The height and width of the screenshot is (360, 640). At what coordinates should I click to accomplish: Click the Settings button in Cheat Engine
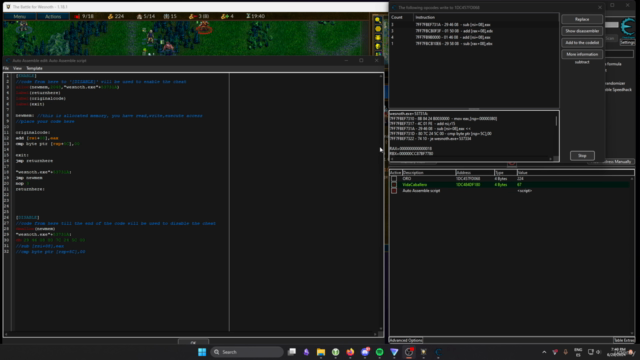pyautogui.click(x=628, y=42)
